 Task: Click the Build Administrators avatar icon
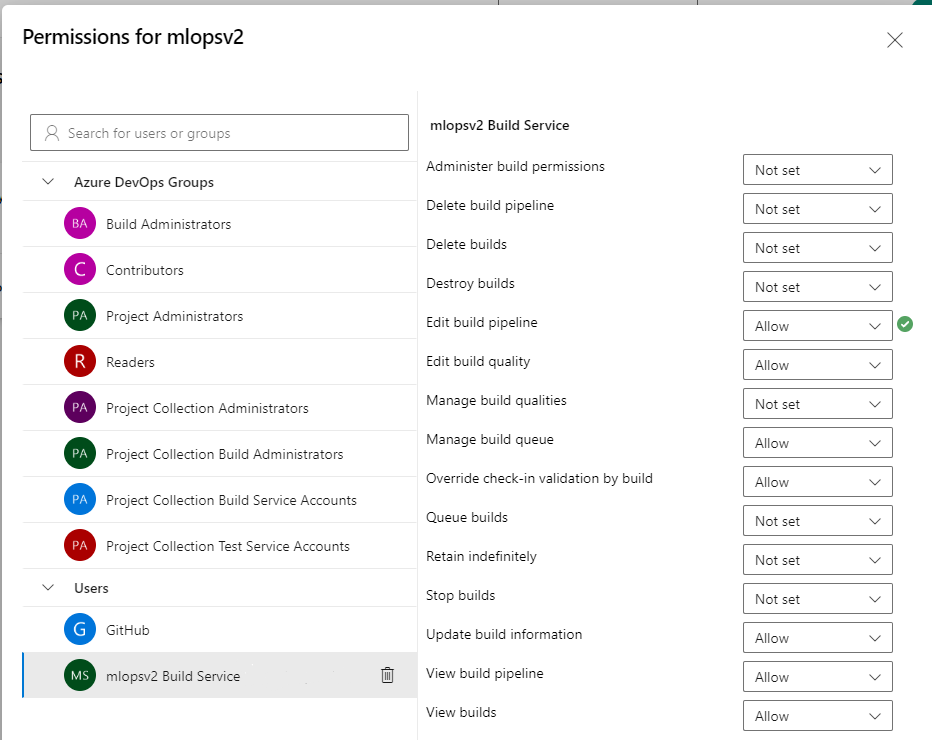pos(80,224)
